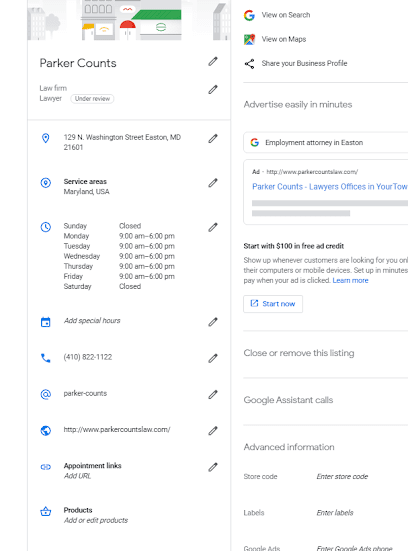Edit the website URL pencil icon
Image resolution: width=408 pixels, height=551 pixels.
(x=213, y=430)
